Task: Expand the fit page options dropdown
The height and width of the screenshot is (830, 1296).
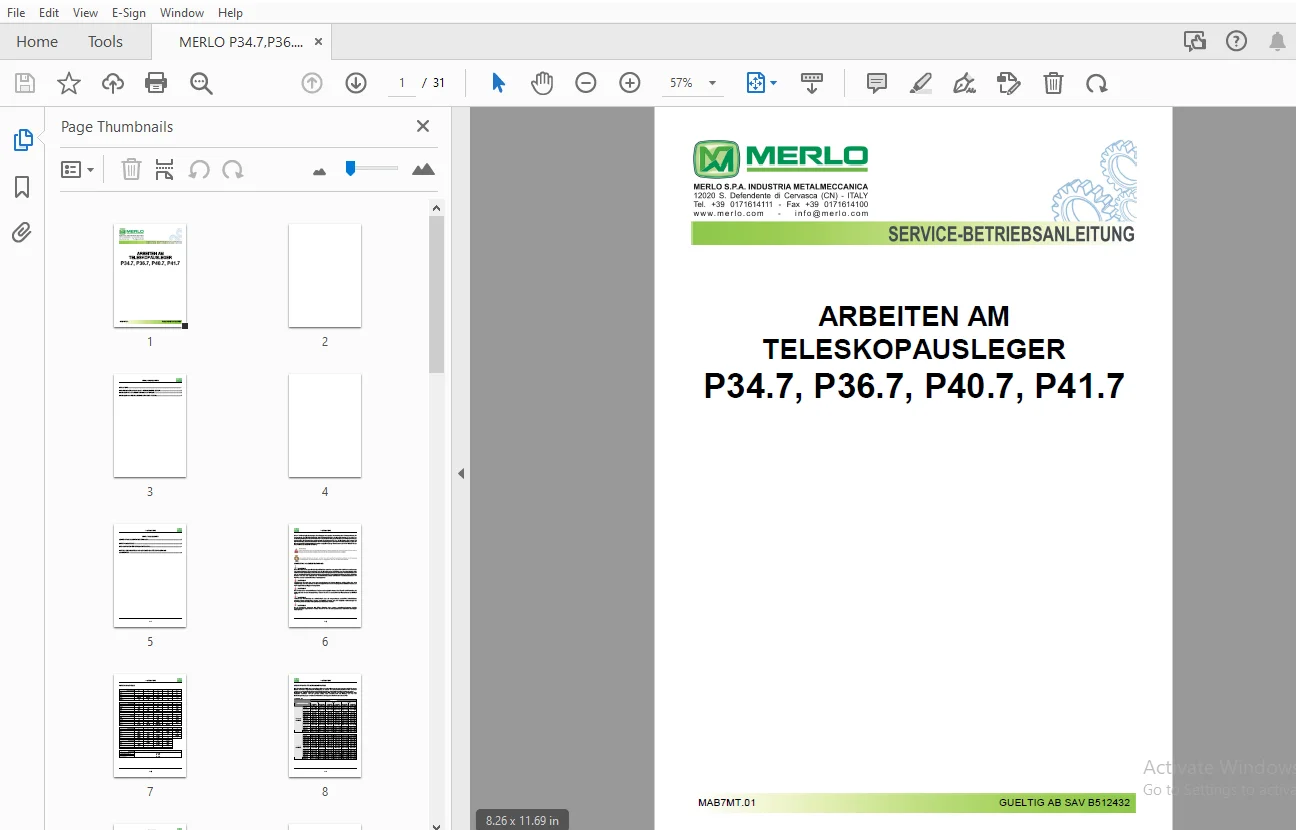Action: pos(773,83)
